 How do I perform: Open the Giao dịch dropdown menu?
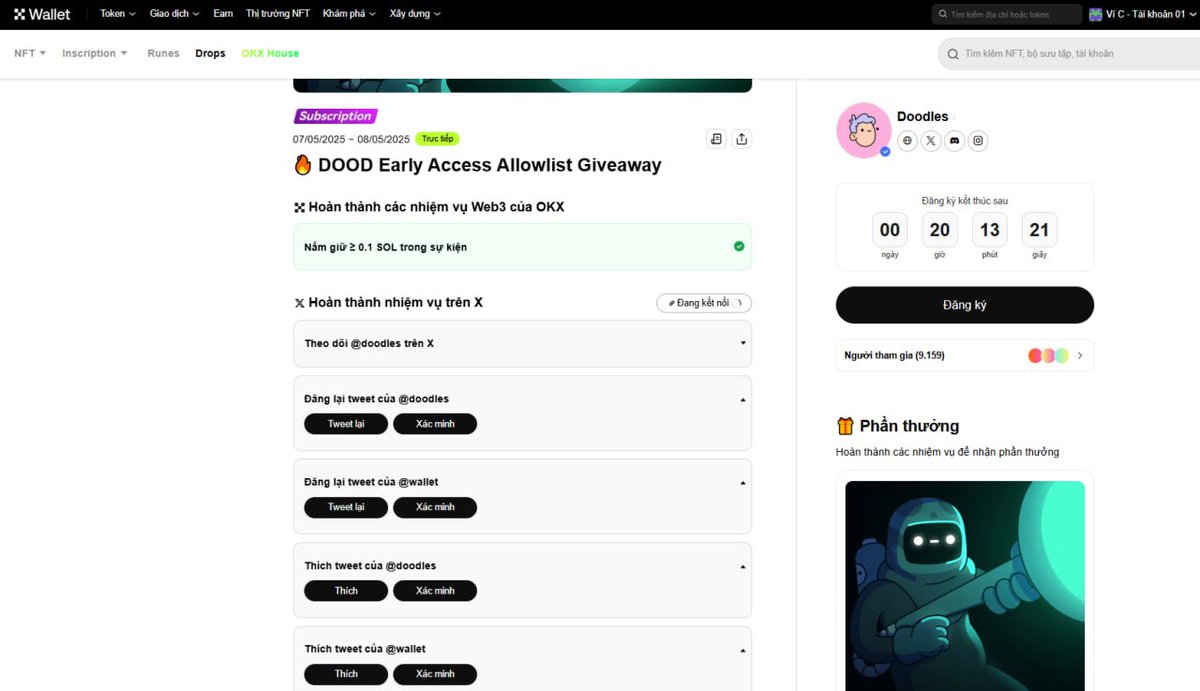click(174, 14)
